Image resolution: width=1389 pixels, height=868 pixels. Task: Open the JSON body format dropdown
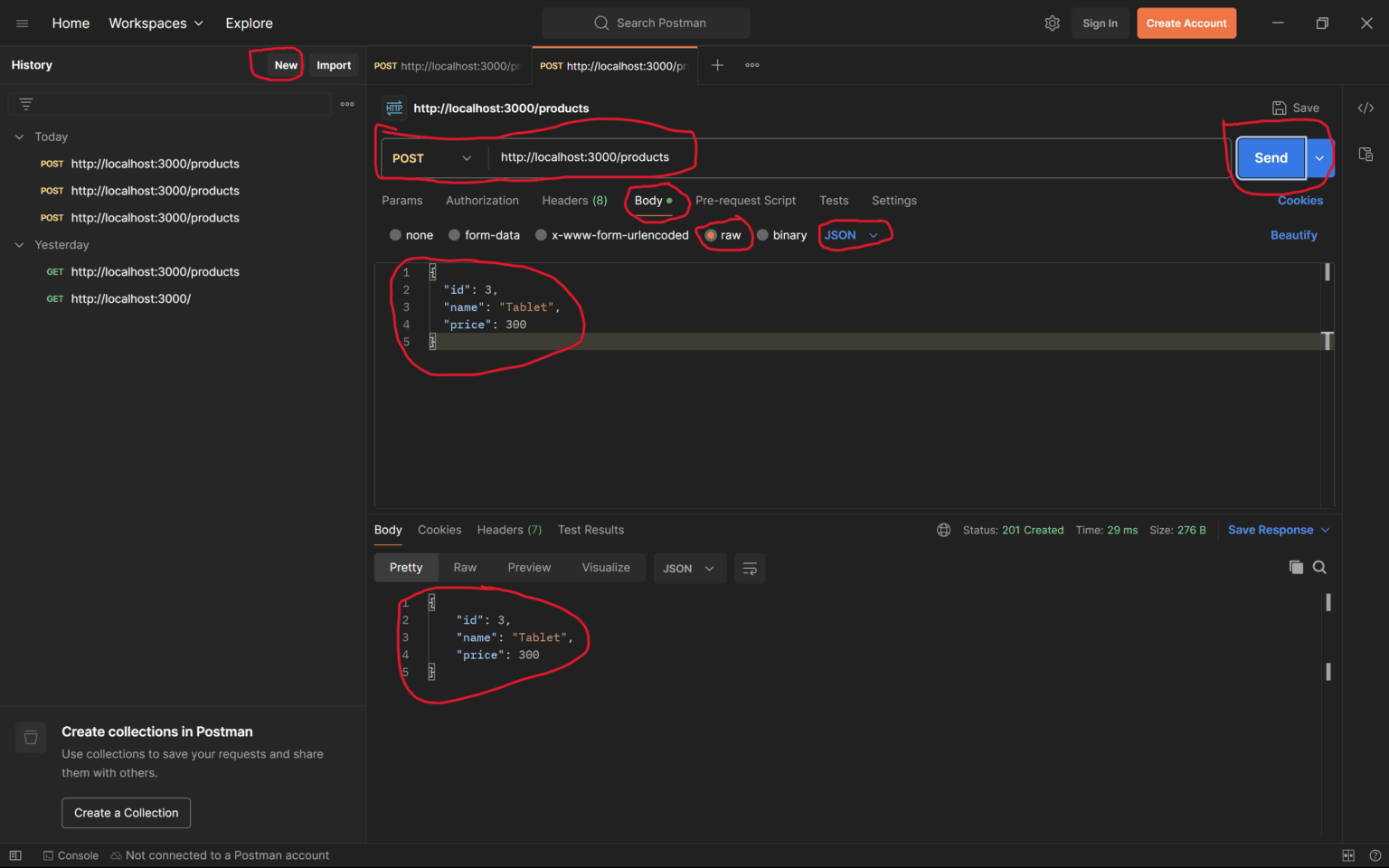pyautogui.click(x=851, y=235)
